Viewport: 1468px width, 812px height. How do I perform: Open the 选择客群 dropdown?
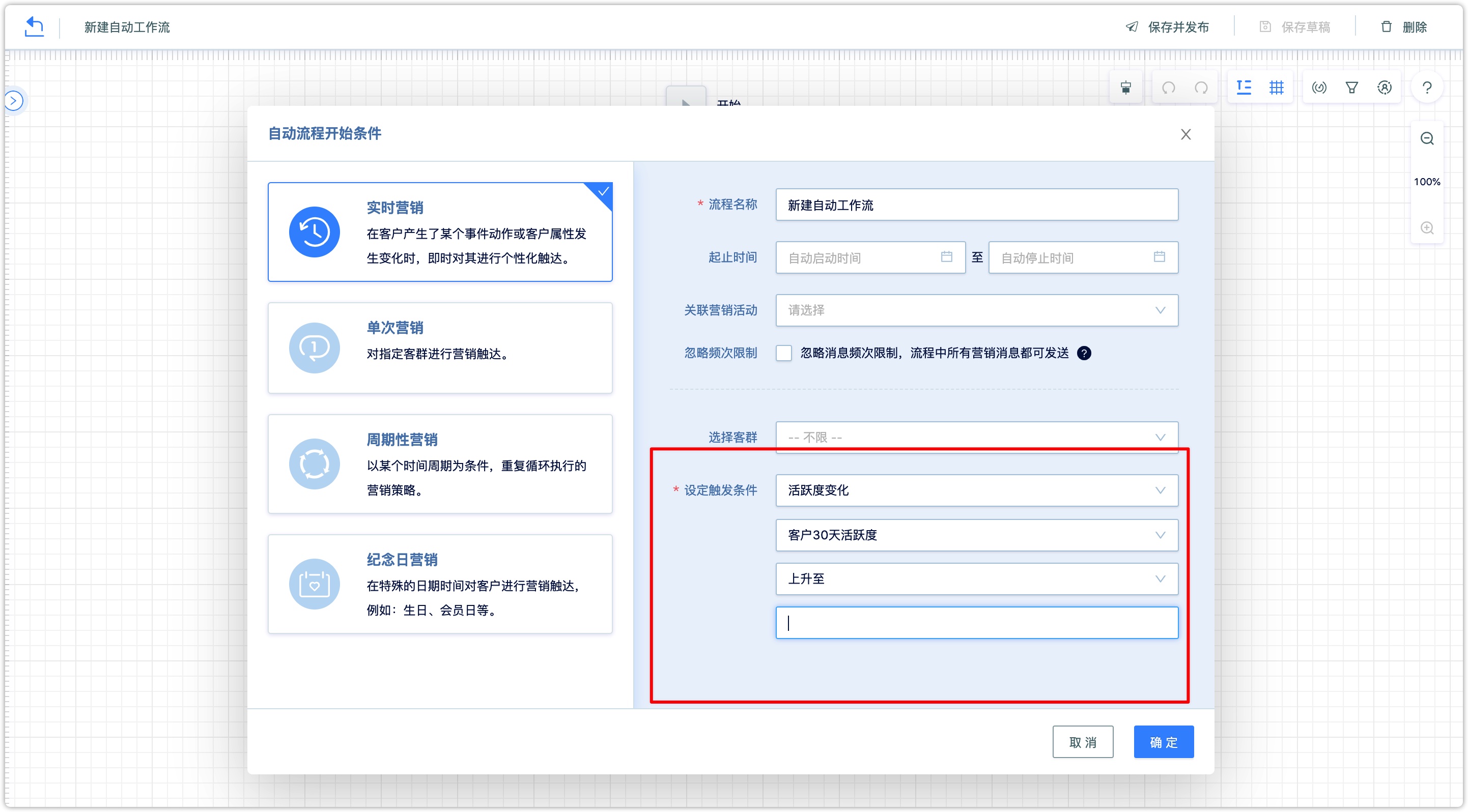tap(977, 437)
